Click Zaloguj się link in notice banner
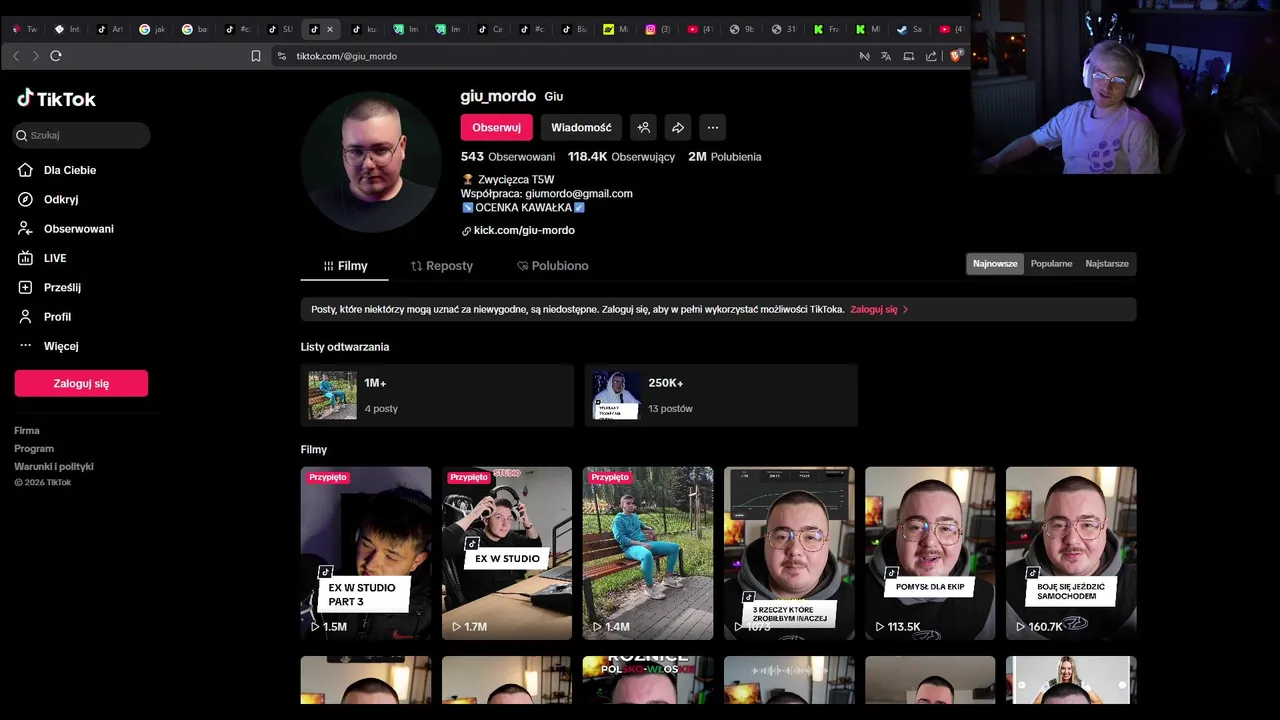The image size is (1280, 720). pyautogui.click(x=879, y=310)
